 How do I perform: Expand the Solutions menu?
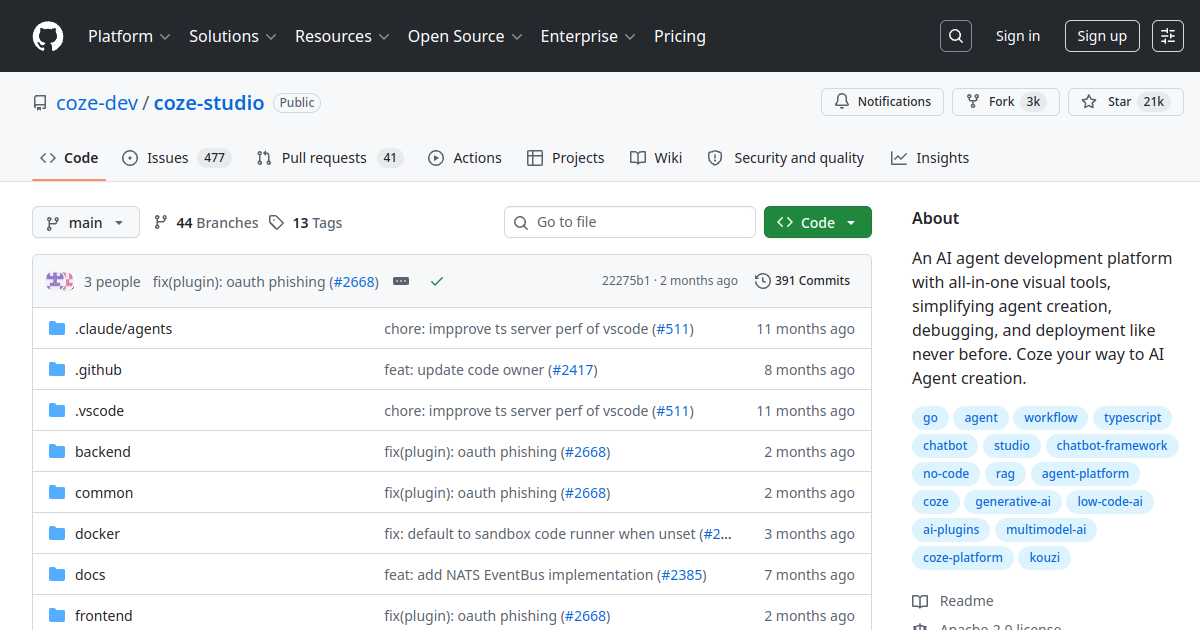231,36
